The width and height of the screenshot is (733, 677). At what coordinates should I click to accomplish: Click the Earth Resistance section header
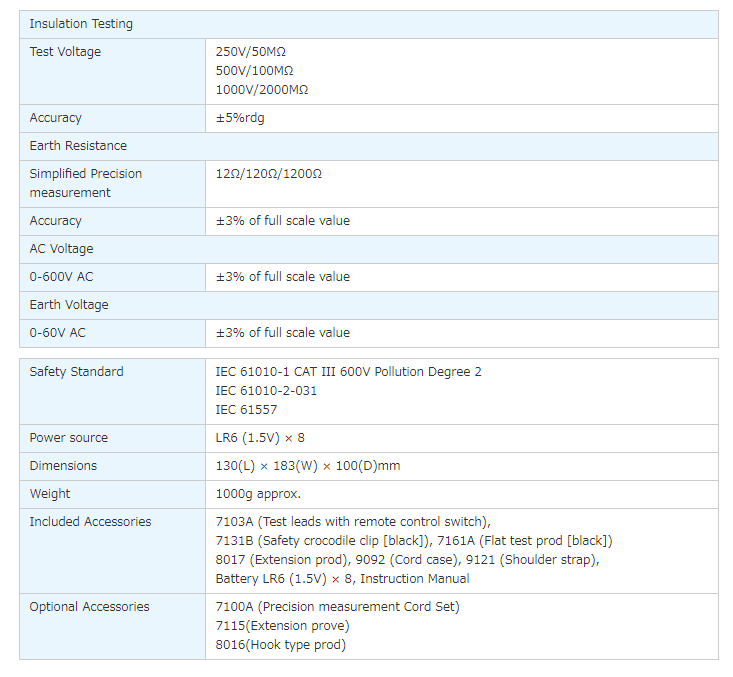(78, 146)
